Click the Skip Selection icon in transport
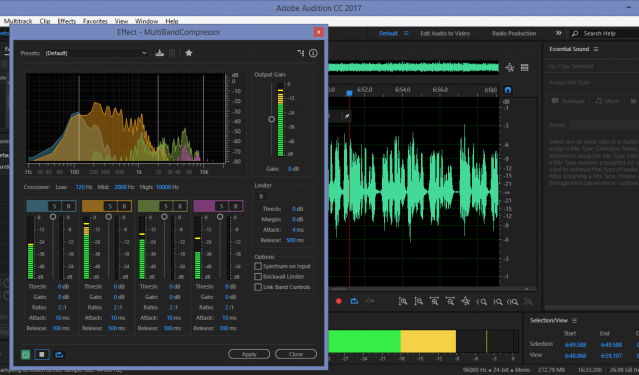The width and height of the screenshot is (639, 375). click(370, 301)
